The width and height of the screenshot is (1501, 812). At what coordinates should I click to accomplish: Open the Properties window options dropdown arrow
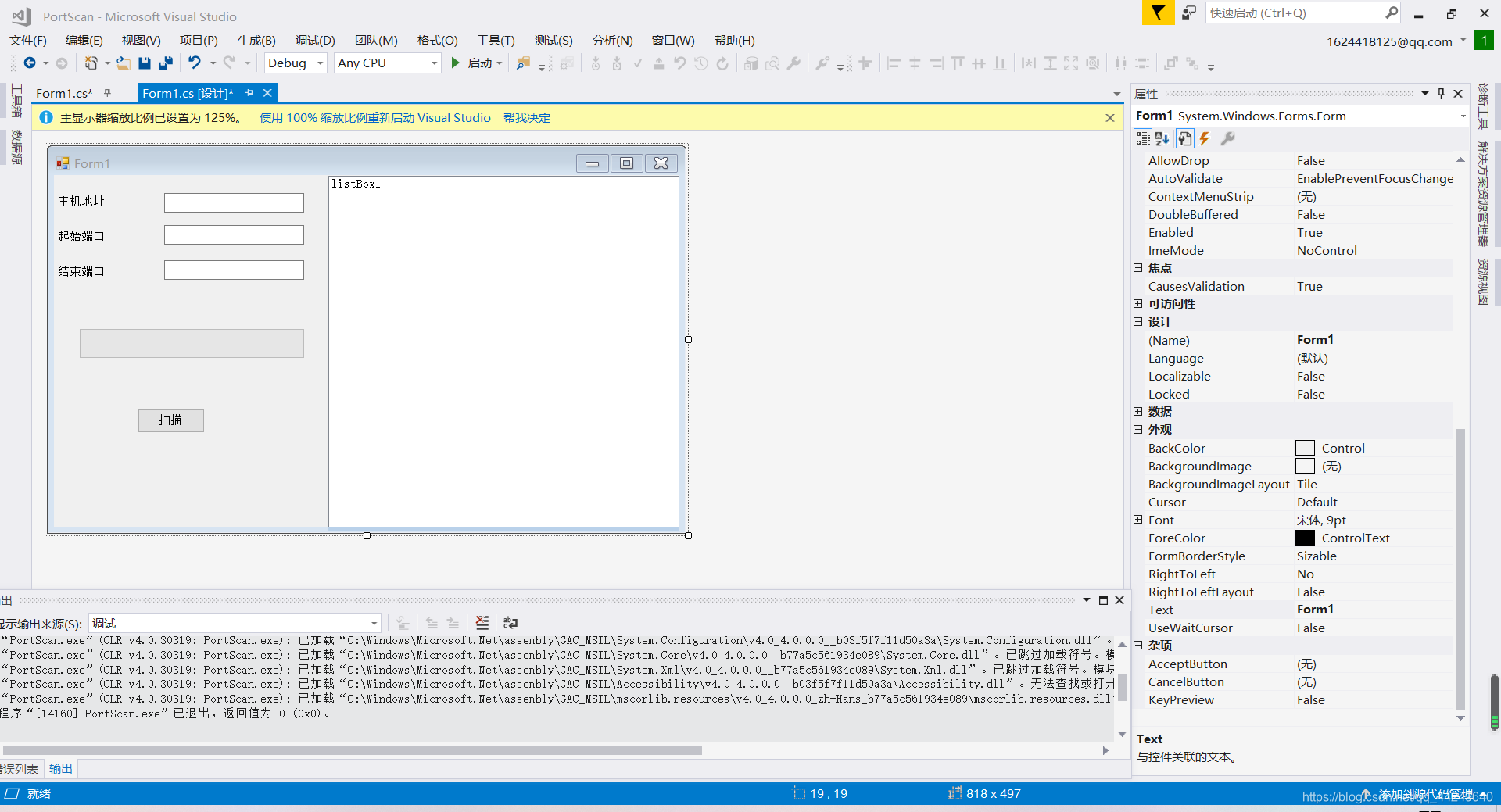pyautogui.click(x=1425, y=93)
